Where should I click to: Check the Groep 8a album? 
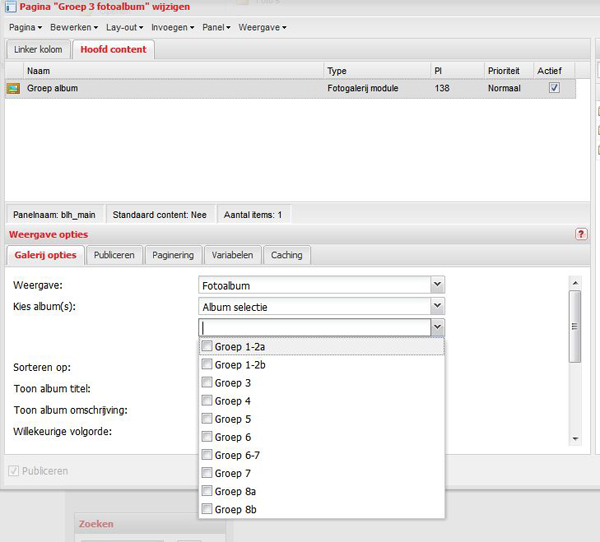(207, 491)
